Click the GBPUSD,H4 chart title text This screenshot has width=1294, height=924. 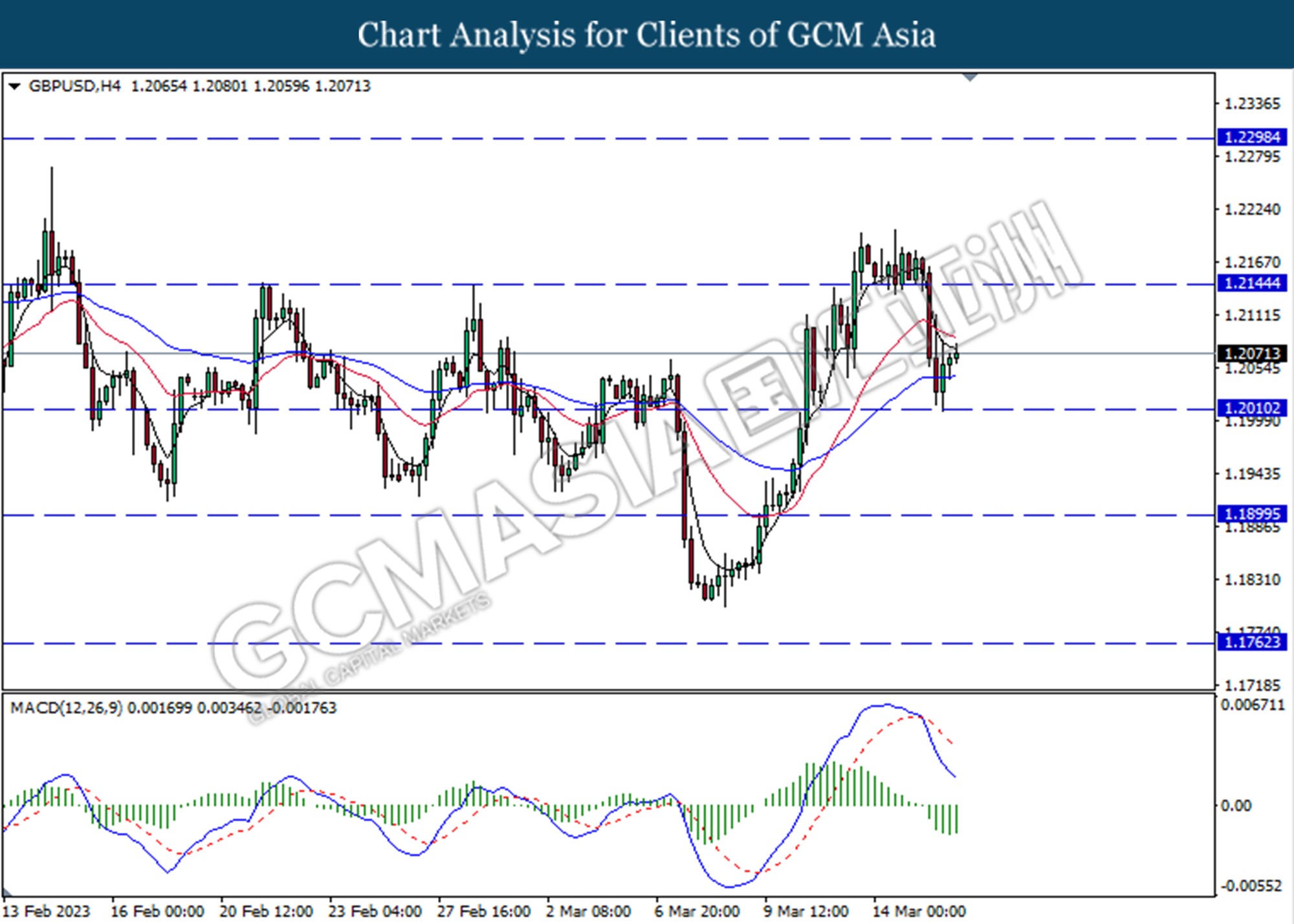74,86
